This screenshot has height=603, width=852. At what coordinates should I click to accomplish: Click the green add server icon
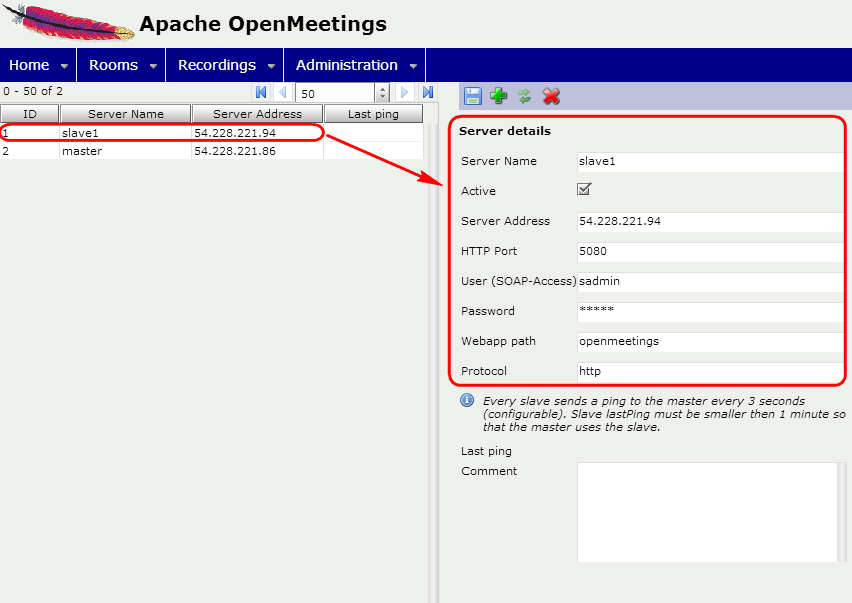499,96
